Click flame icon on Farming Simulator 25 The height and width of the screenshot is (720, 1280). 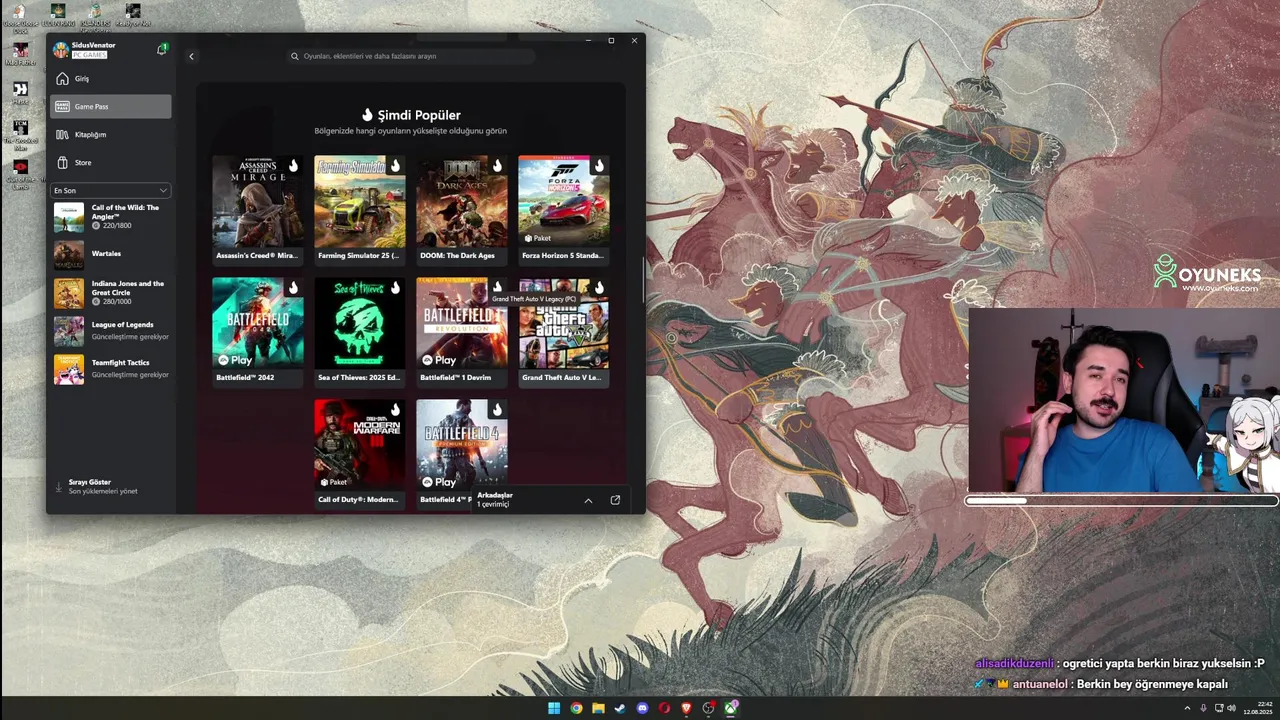(395, 166)
